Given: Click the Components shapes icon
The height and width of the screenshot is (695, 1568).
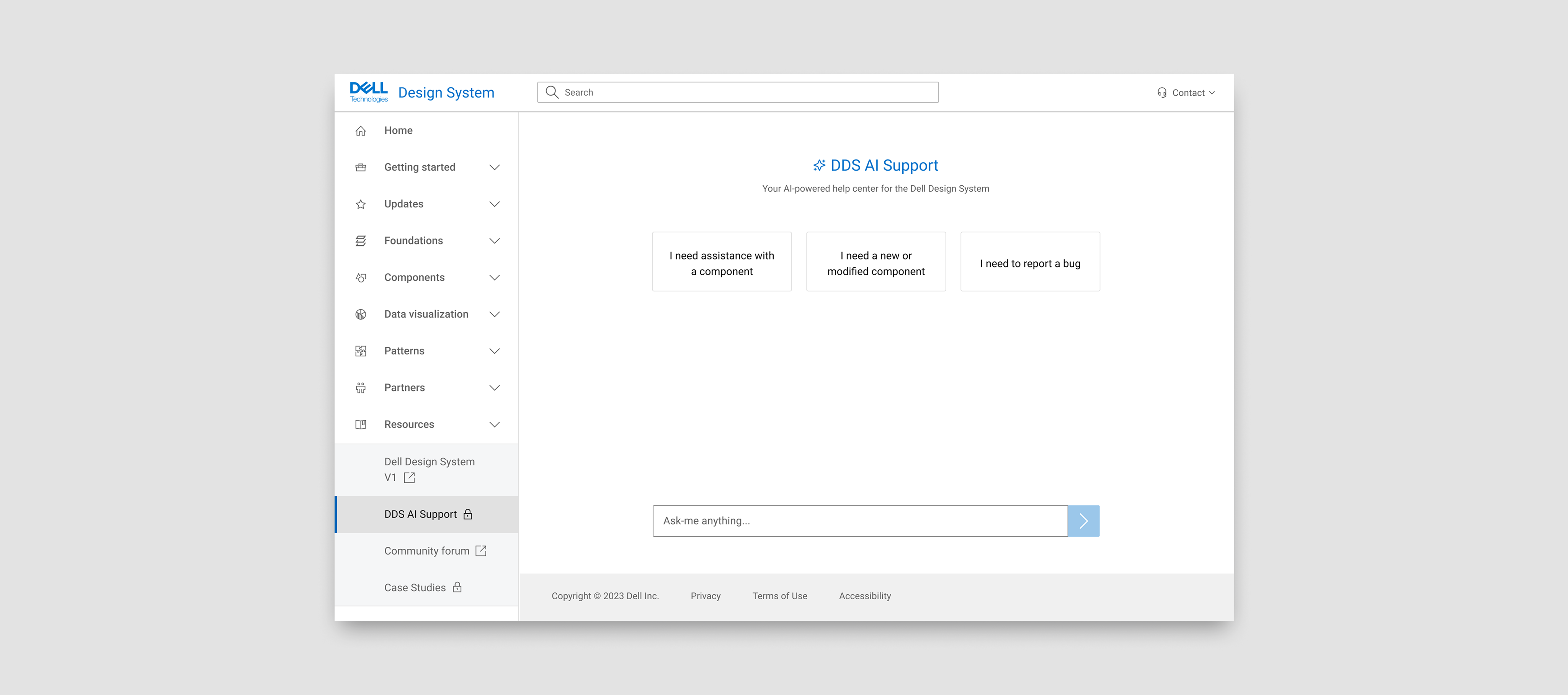Looking at the screenshot, I should pyautogui.click(x=360, y=277).
